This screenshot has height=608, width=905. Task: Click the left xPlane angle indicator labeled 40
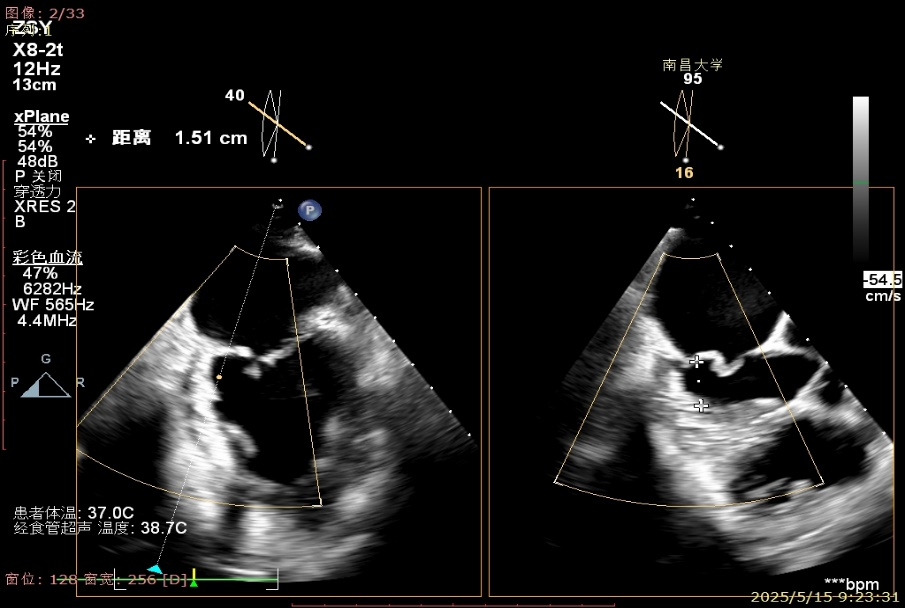pos(280,125)
